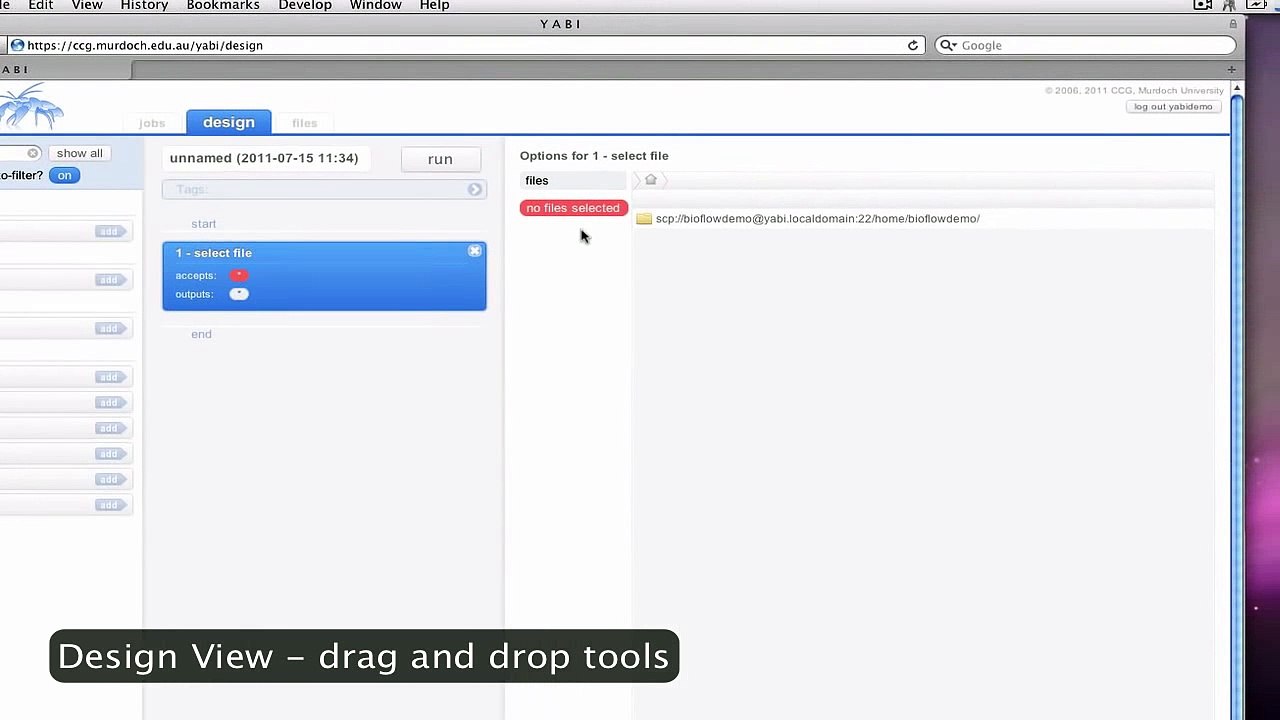This screenshot has height=720, width=1280.
Task: Click the page scrollbar up arrow
Action: coord(1236,90)
